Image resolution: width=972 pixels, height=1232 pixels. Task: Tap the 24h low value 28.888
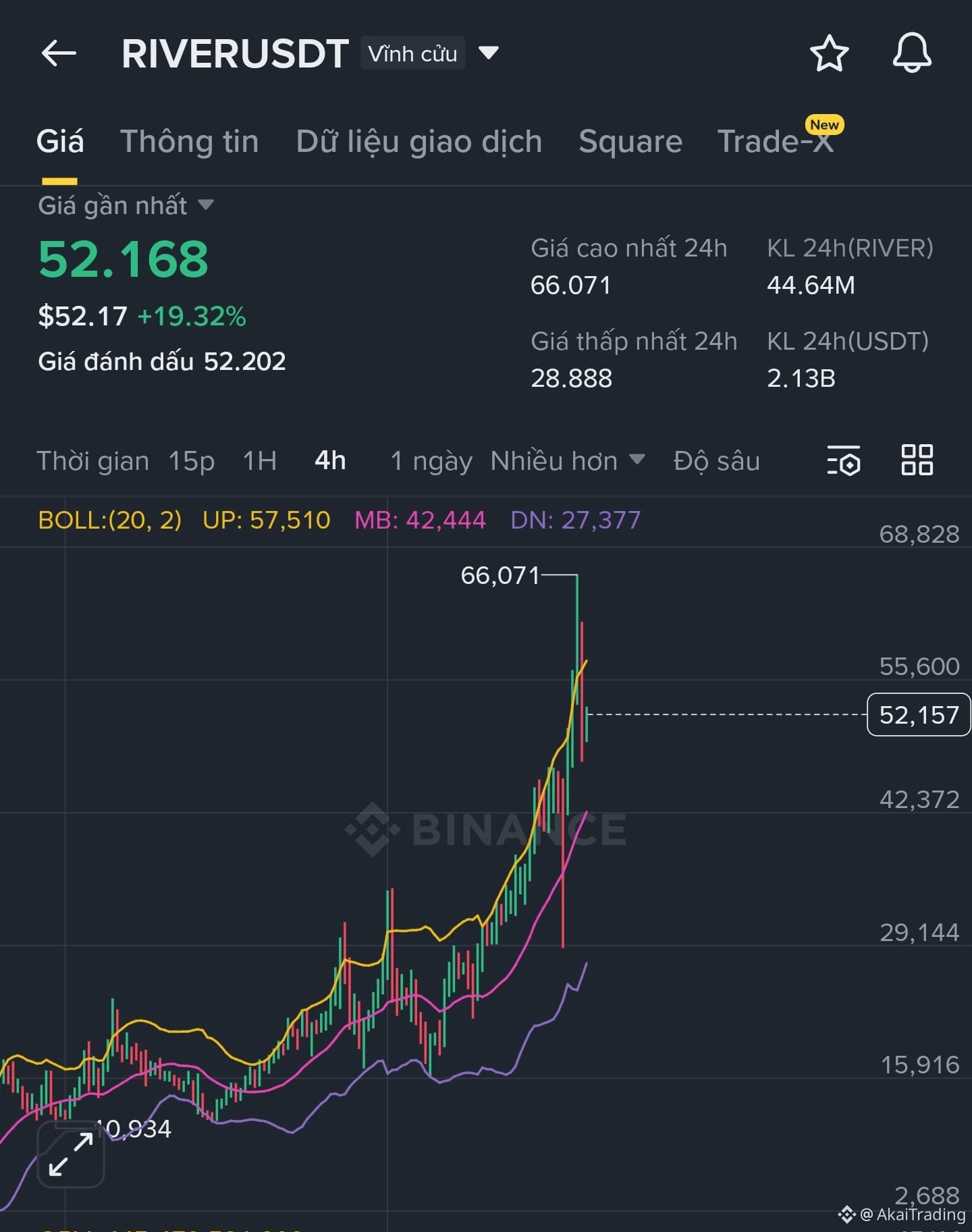571,378
